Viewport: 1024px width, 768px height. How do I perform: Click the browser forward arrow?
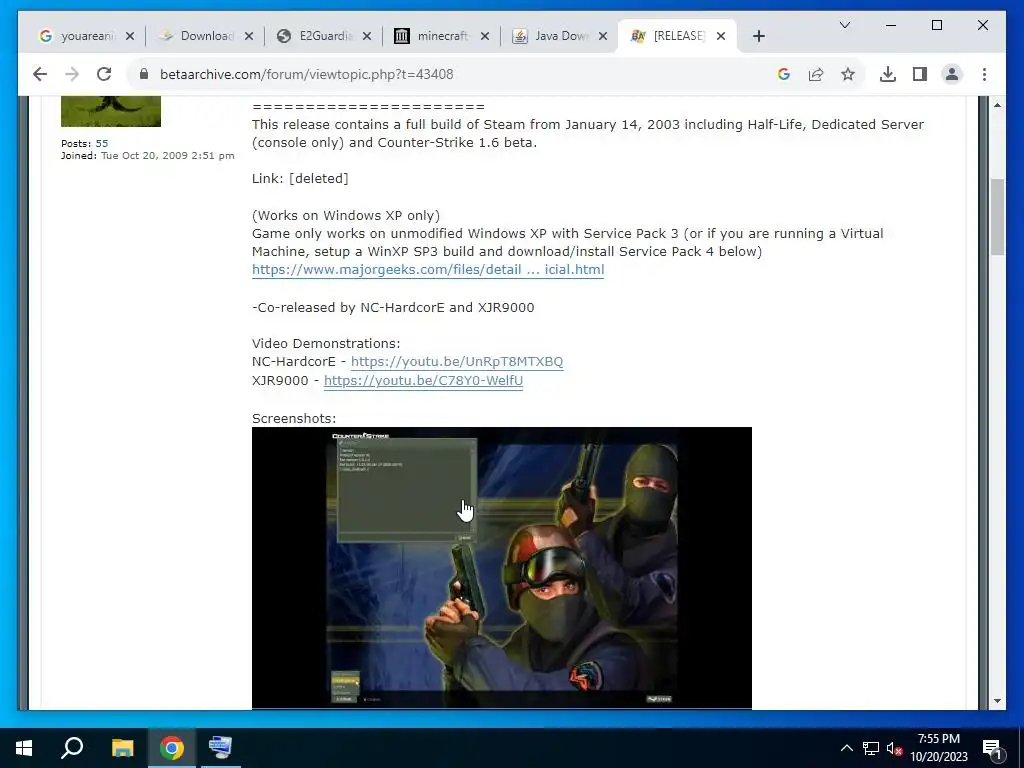72,74
